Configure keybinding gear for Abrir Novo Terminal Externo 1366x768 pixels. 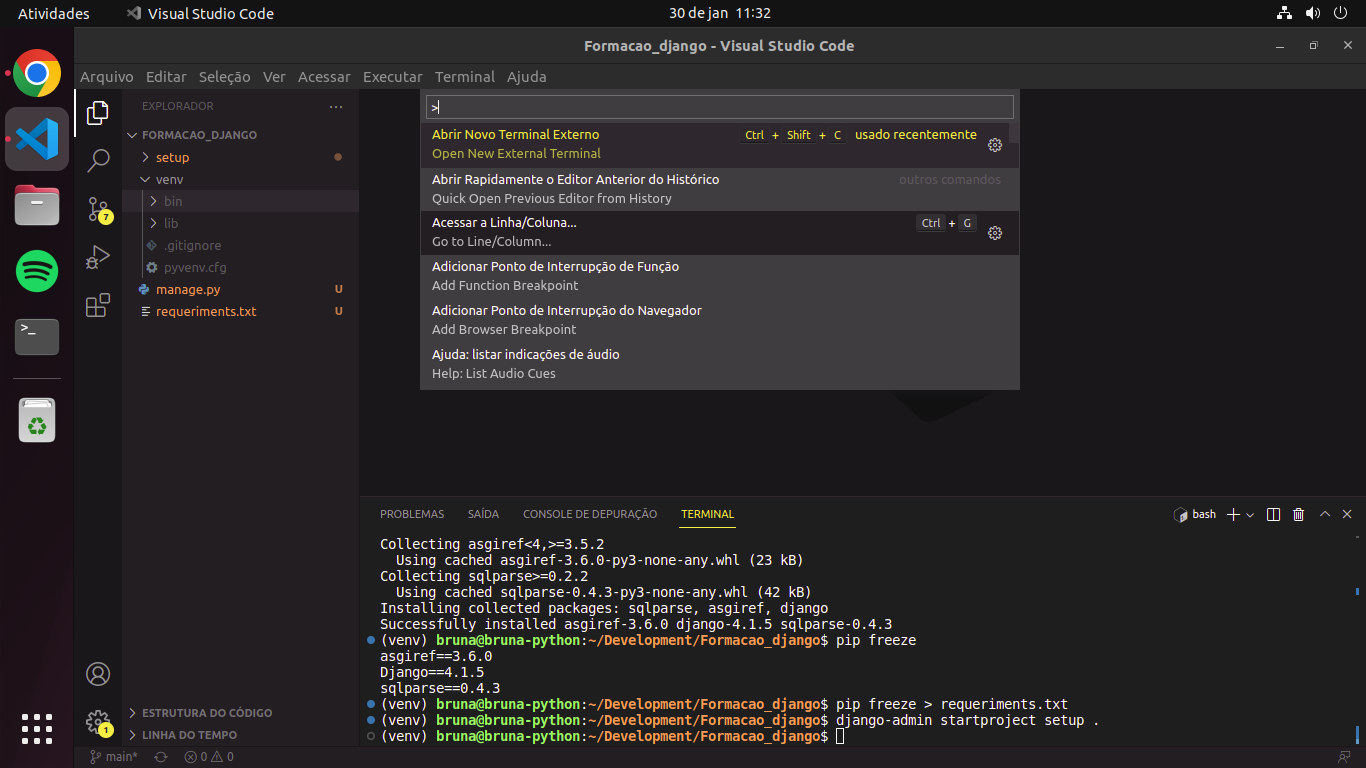click(x=995, y=145)
